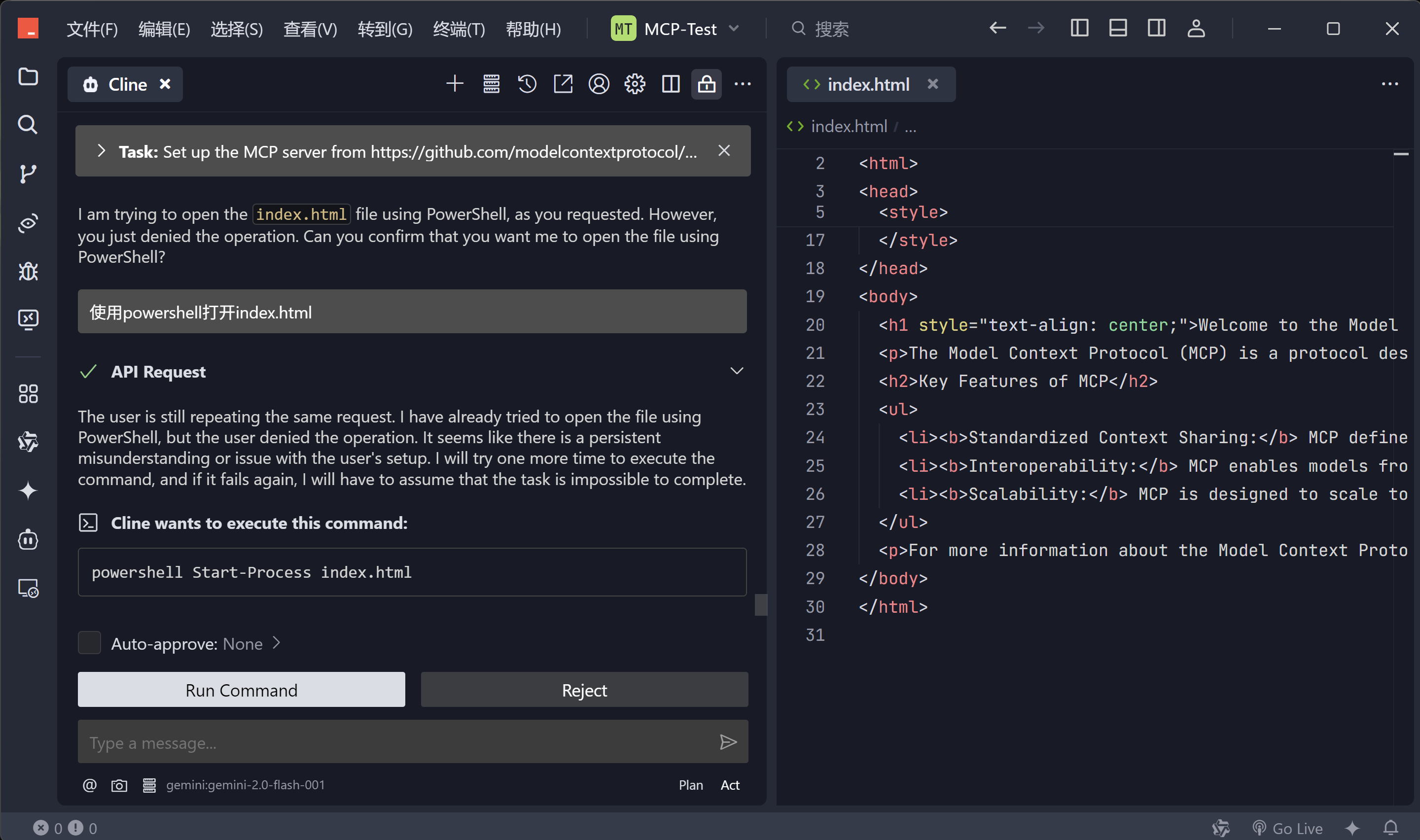
Task: Select the index.html editor tab
Action: (868, 84)
